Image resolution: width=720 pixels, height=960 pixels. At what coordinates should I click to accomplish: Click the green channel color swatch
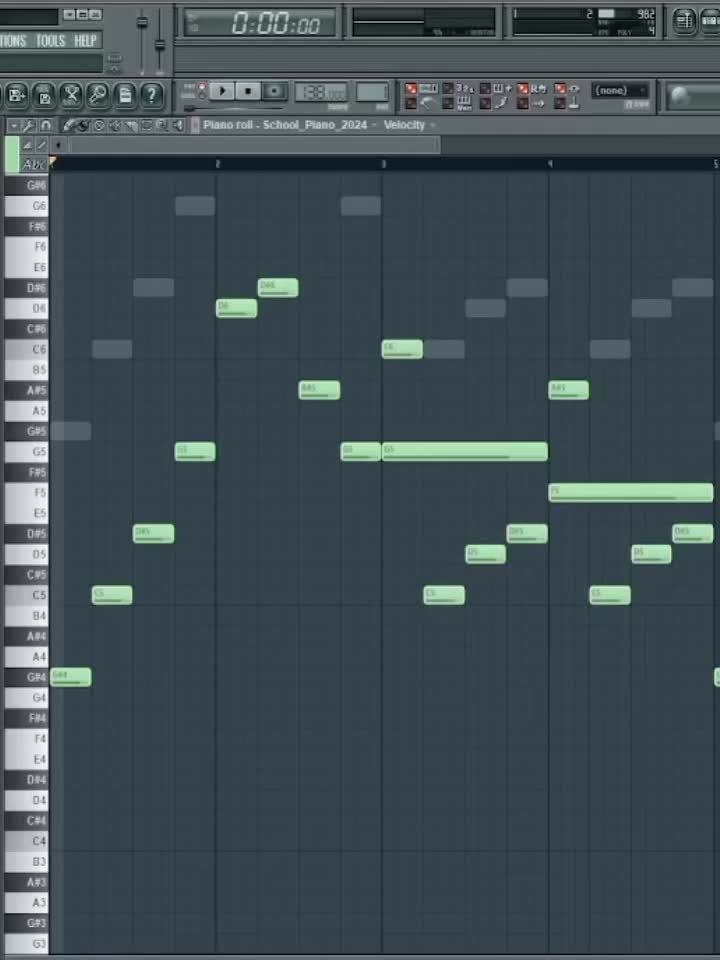[12, 154]
